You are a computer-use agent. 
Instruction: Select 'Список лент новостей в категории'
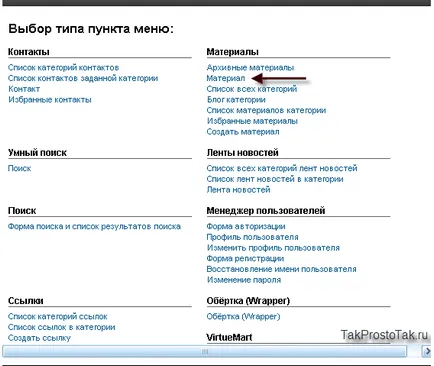point(275,179)
